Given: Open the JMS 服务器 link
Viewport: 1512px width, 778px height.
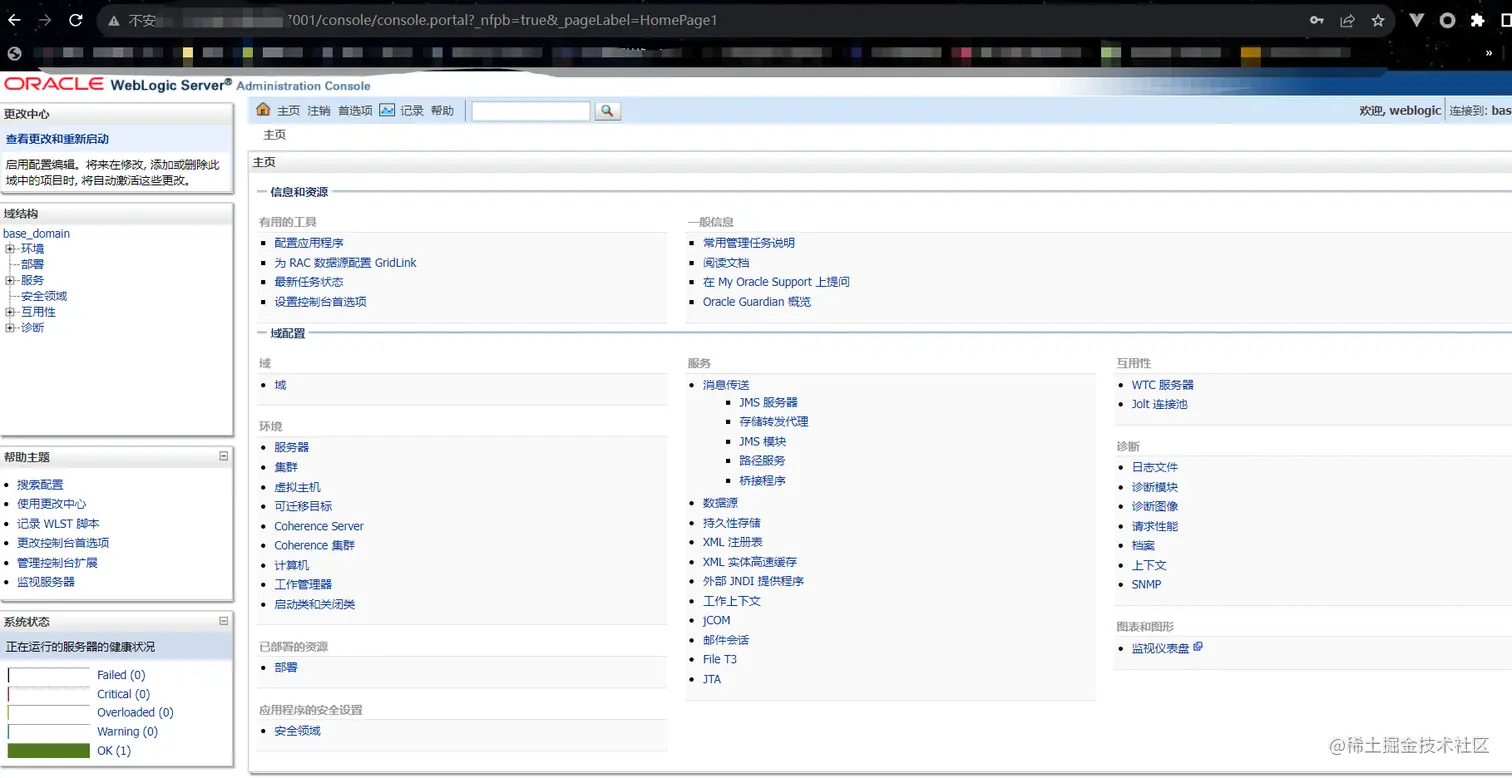Looking at the screenshot, I should coord(768,402).
